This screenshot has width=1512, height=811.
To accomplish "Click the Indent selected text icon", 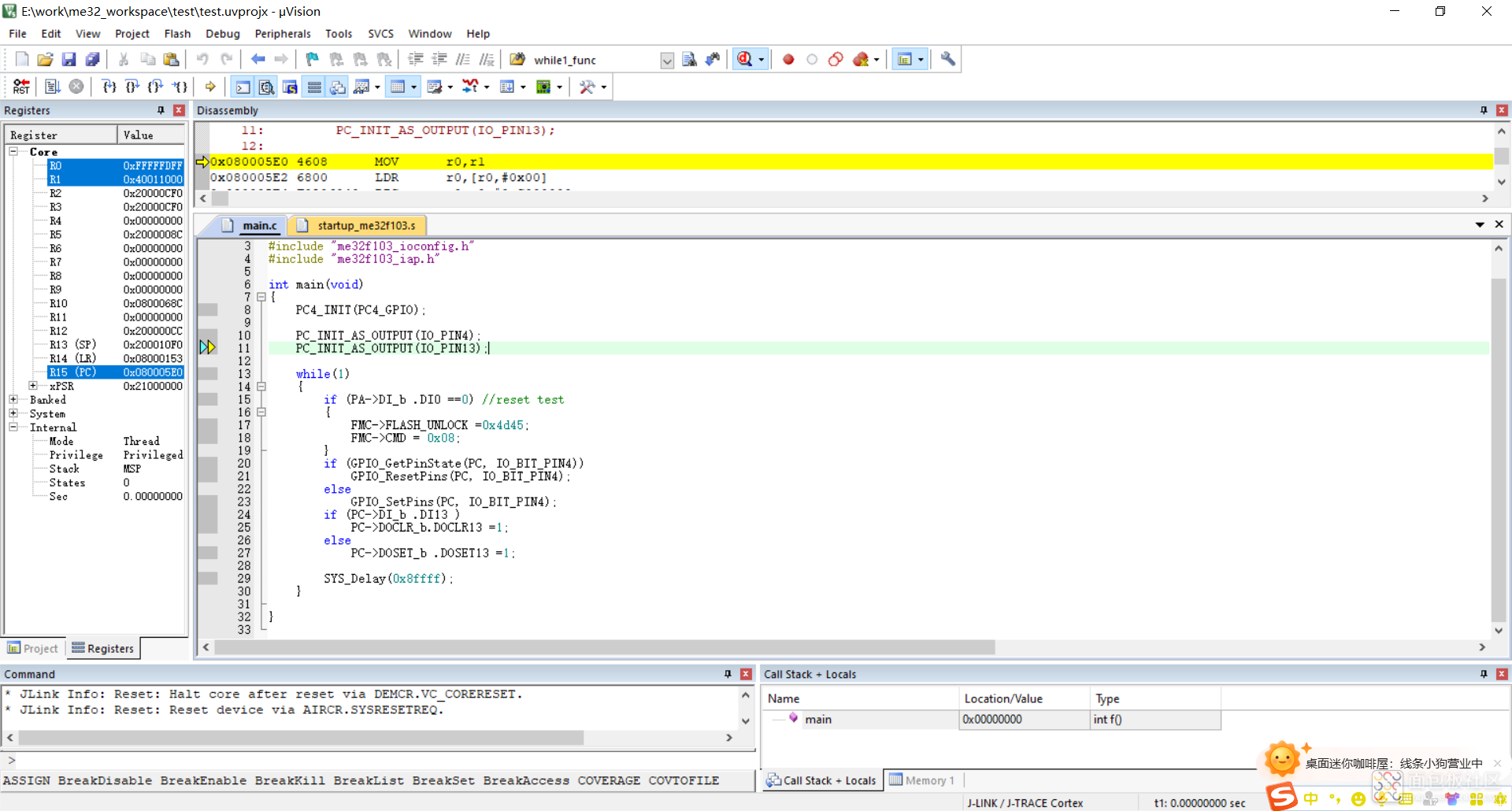I will (x=416, y=59).
